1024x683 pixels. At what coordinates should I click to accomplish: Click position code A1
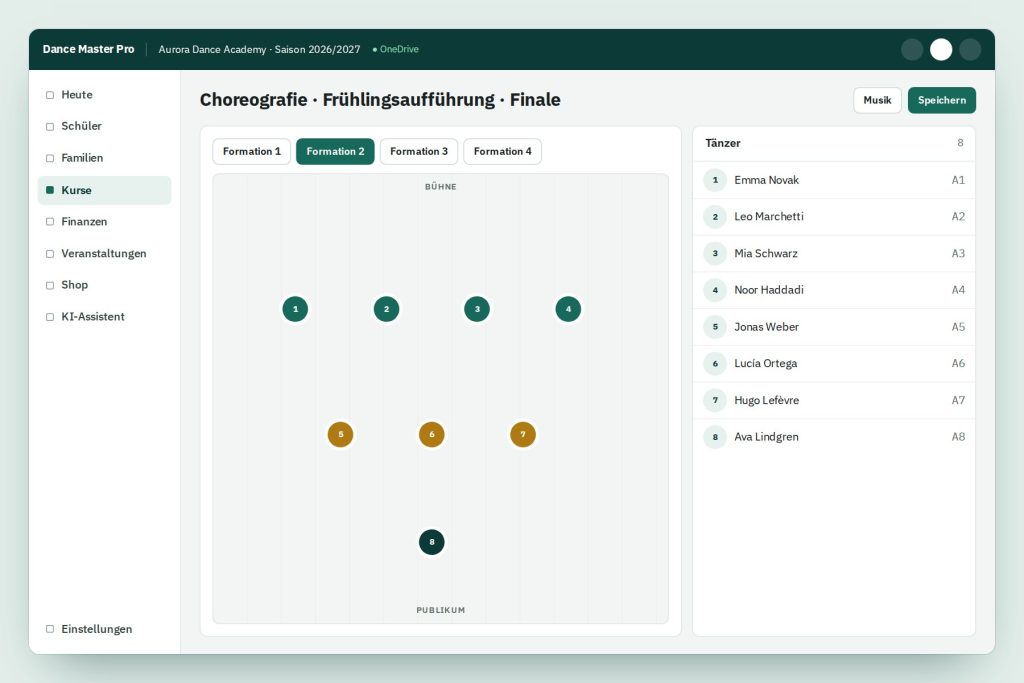click(958, 180)
